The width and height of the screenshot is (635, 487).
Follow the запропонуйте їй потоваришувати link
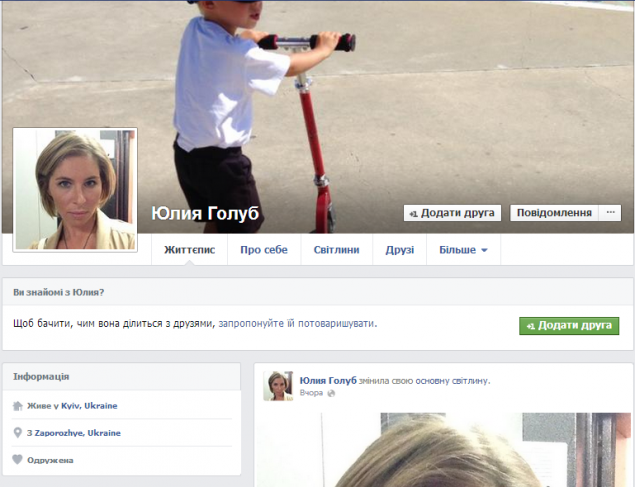coord(296,324)
